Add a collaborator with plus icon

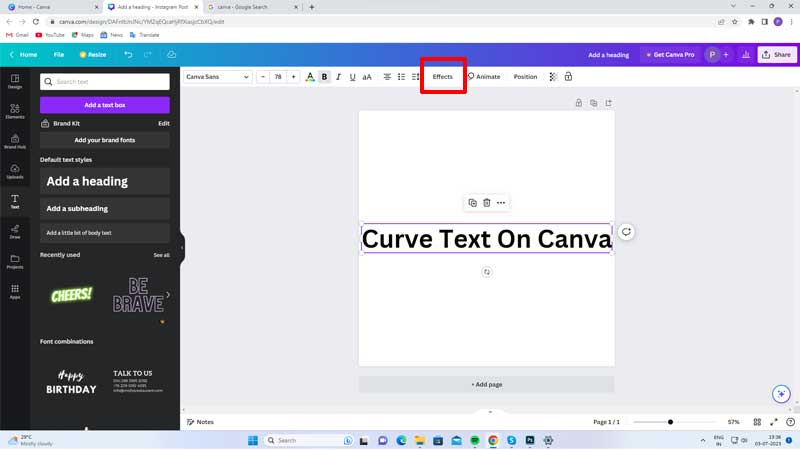[726, 55]
